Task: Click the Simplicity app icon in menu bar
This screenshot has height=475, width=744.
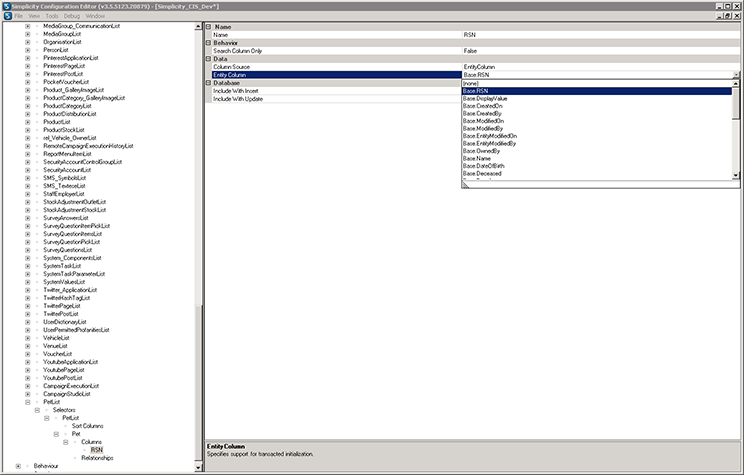Action: point(7,16)
